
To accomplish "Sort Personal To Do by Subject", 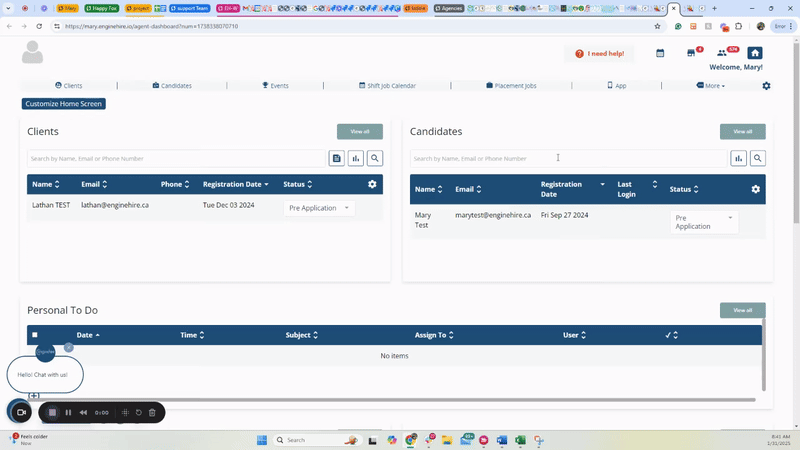I will pos(302,335).
